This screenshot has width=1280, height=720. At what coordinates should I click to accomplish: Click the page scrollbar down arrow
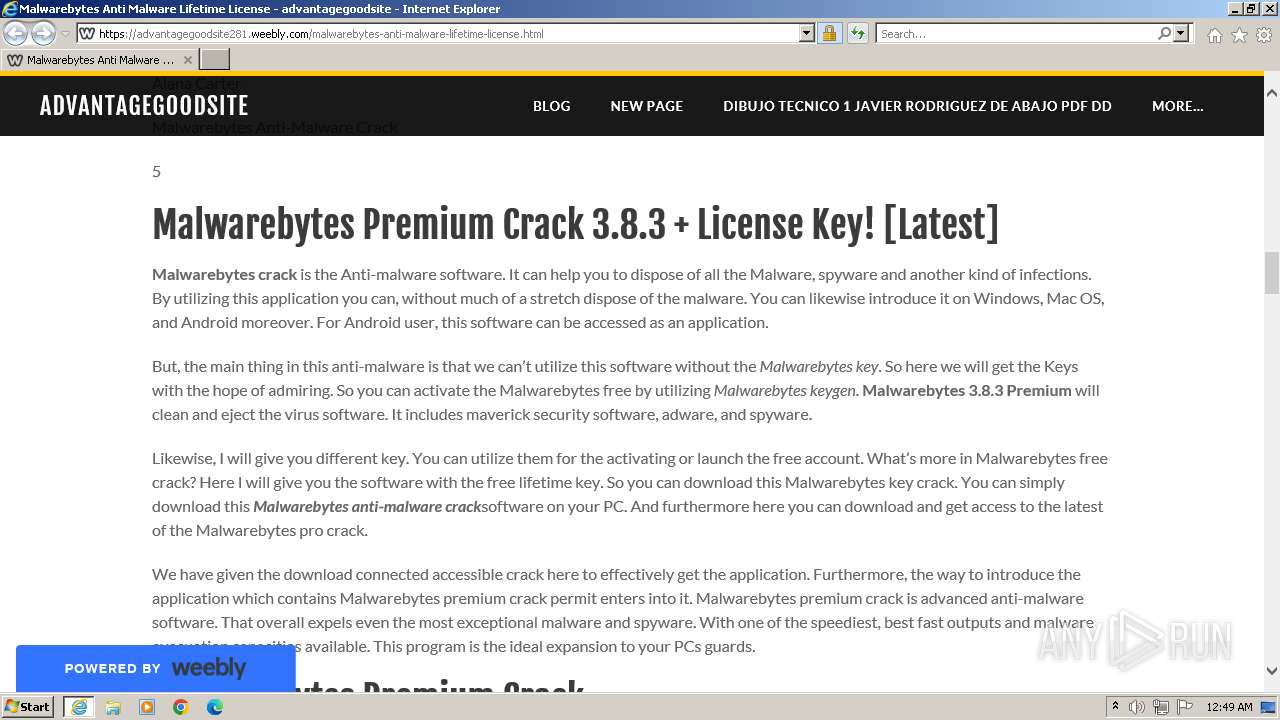[1272, 671]
